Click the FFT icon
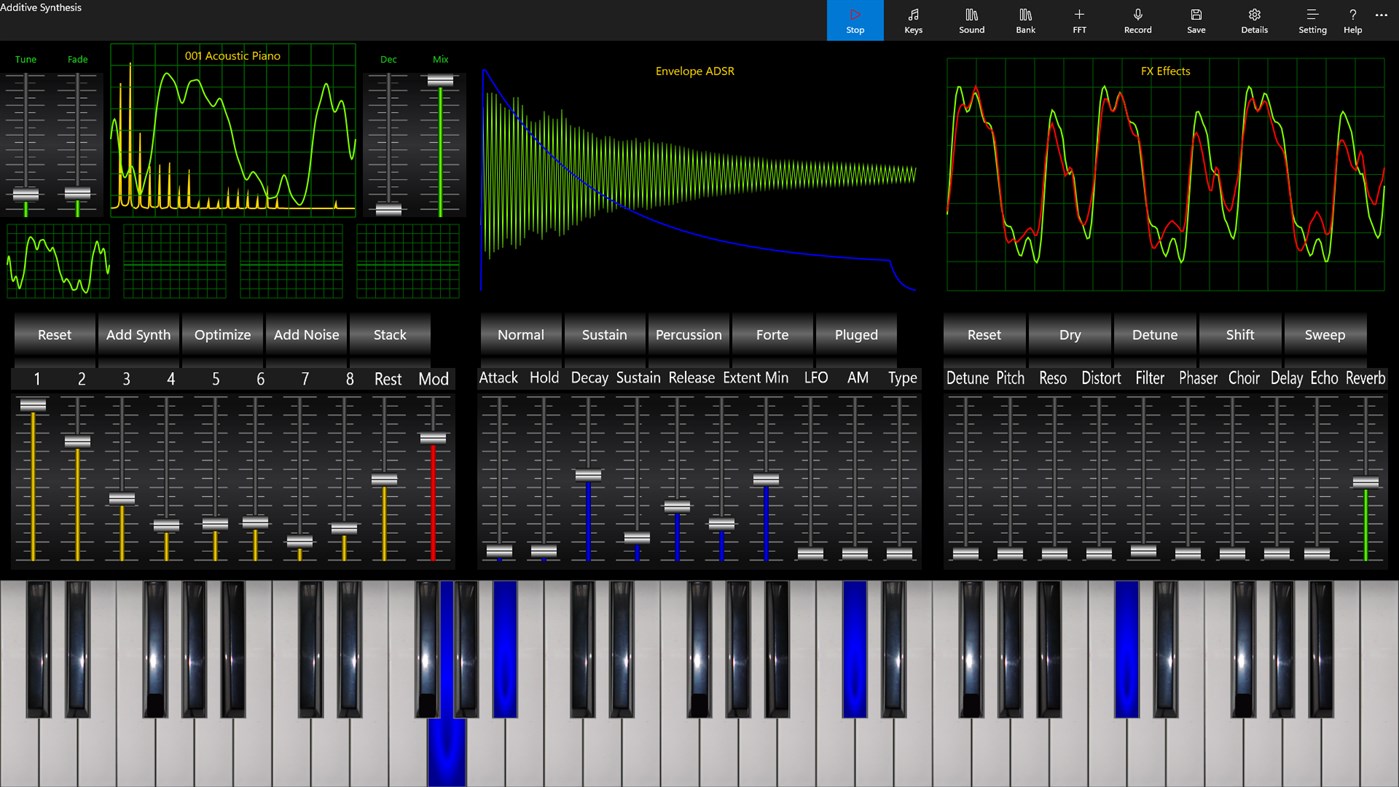1399x787 pixels. (x=1078, y=20)
